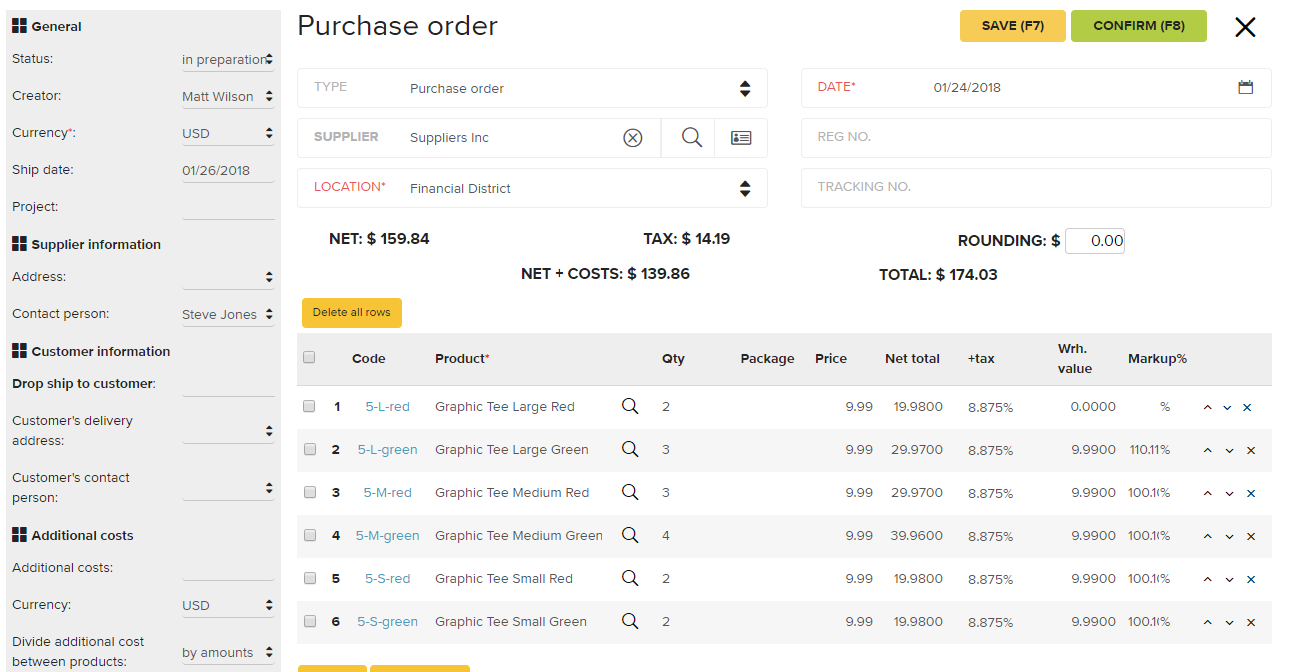Search product in Graphic Tee Small Green row
The image size is (1292, 672).
(630, 621)
